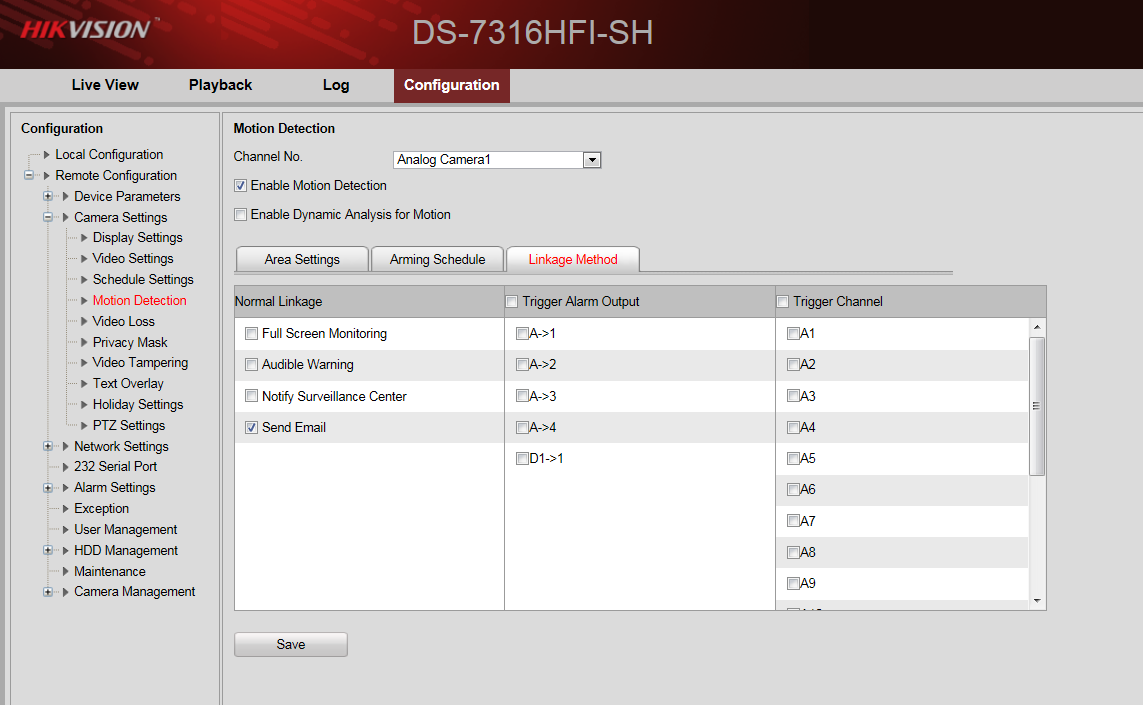Switch to Area Settings tab

tap(302, 260)
